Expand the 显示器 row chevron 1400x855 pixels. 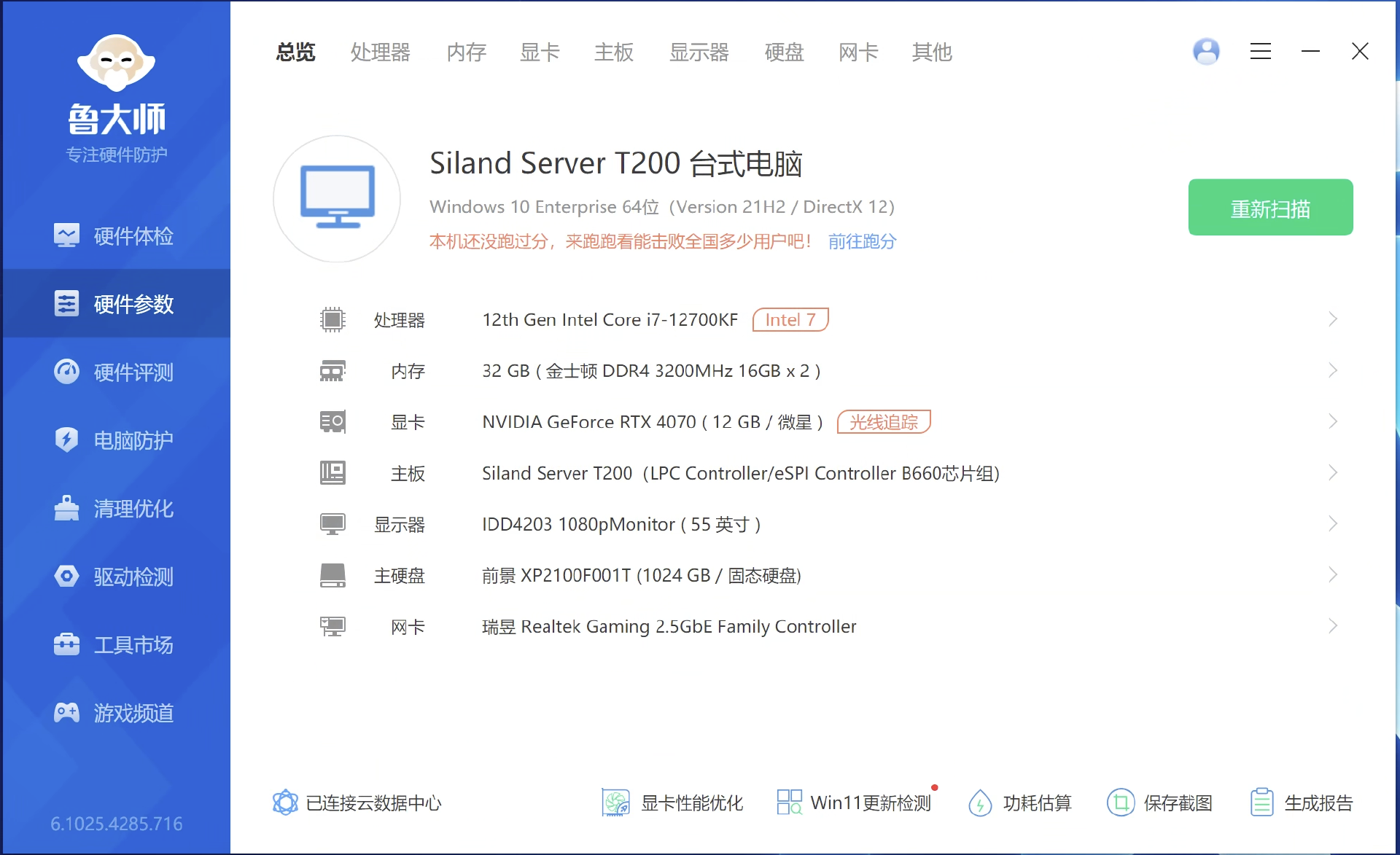coord(1333,523)
